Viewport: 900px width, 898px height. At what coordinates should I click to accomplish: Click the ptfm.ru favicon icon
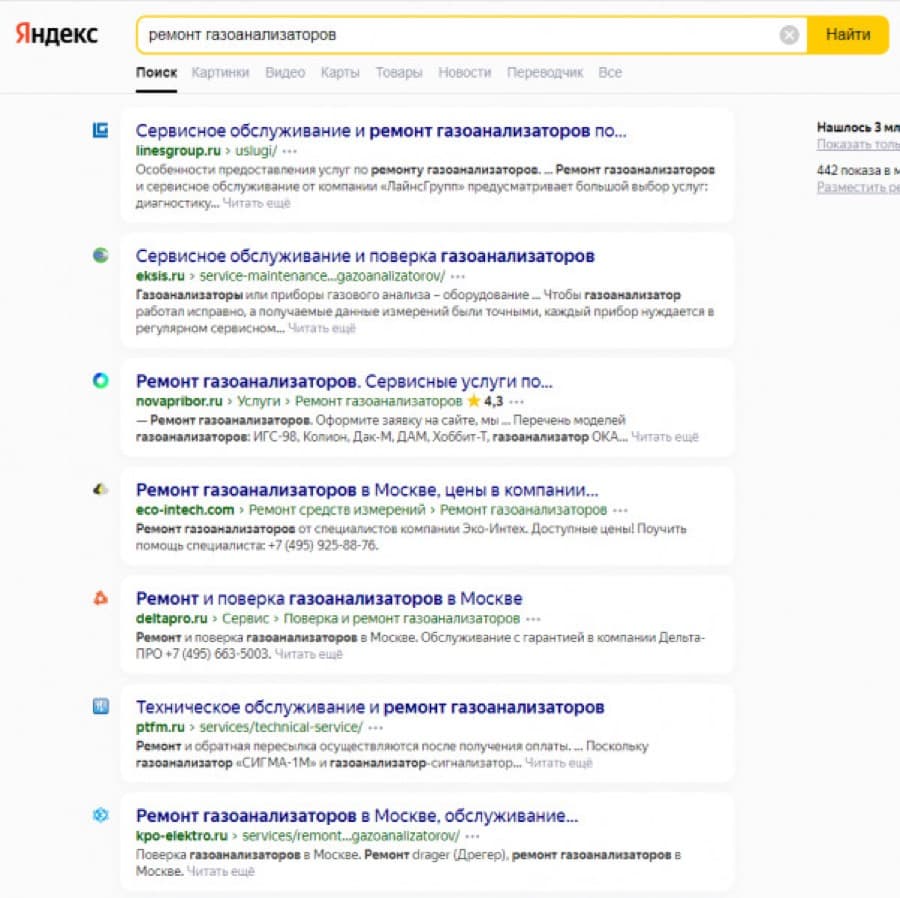[100, 706]
